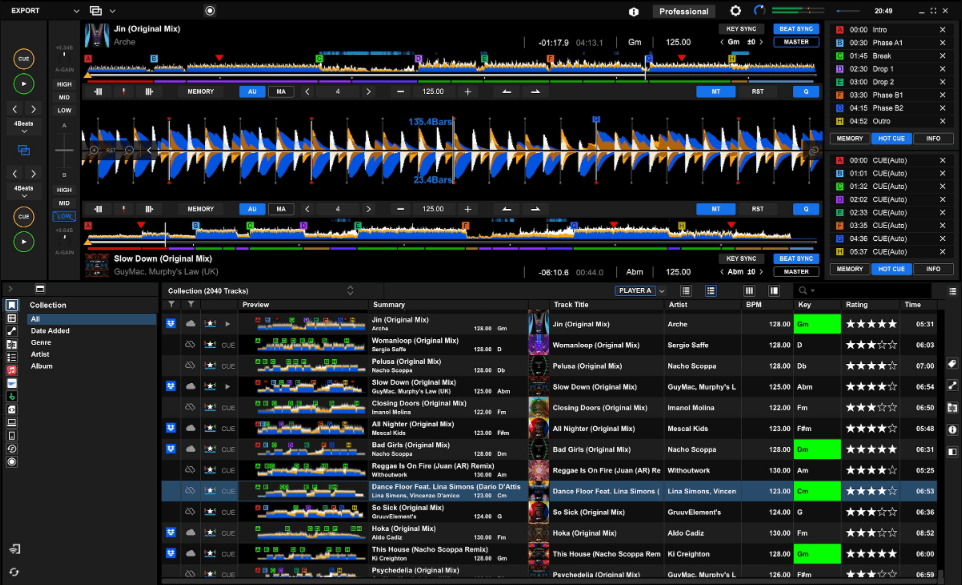The height and width of the screenshot is (585, 962).
Task: Delete the Break hot cue with X
Action: pyautogui.click(x=942, y=56)
